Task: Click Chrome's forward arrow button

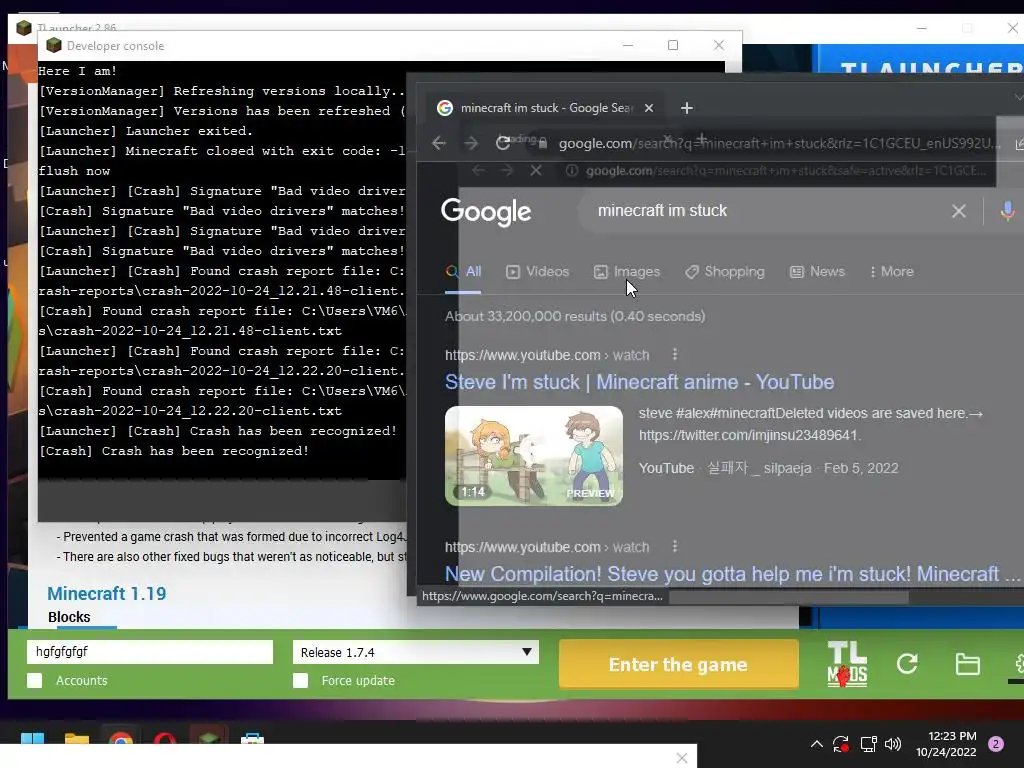Action: coord(471,143)
